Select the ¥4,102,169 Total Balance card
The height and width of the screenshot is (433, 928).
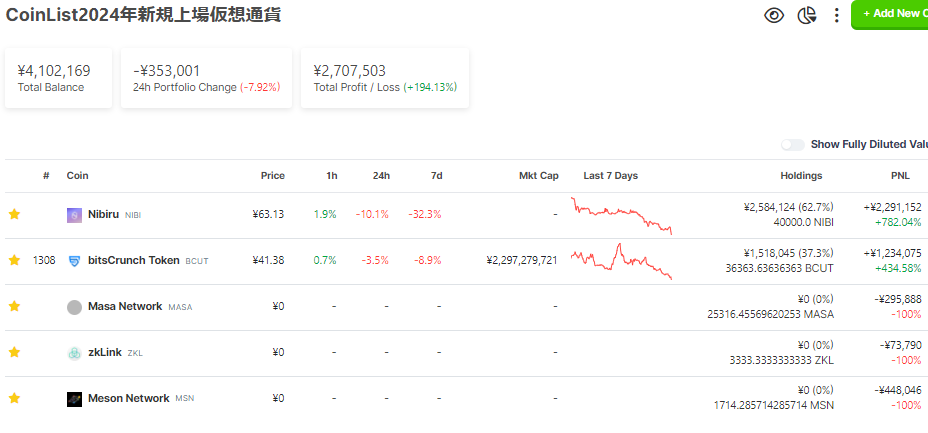pos(58,78)
